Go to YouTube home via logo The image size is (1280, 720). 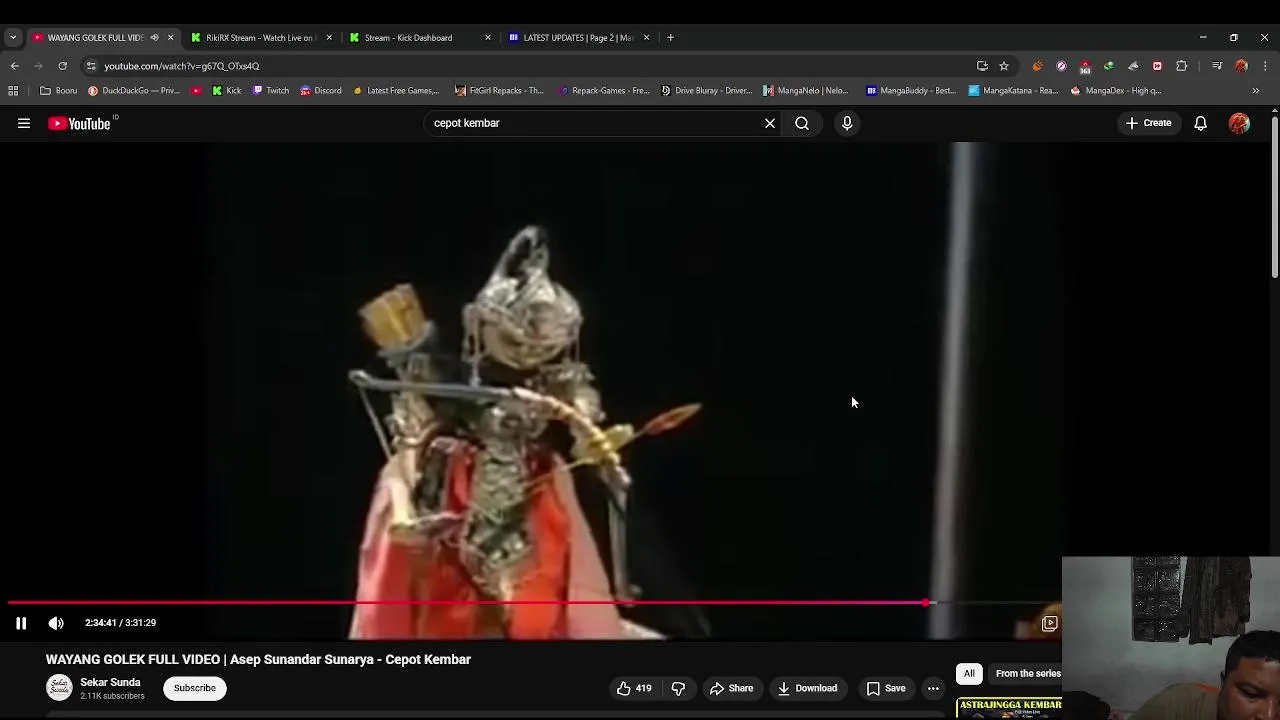click(x=81, y=123)
